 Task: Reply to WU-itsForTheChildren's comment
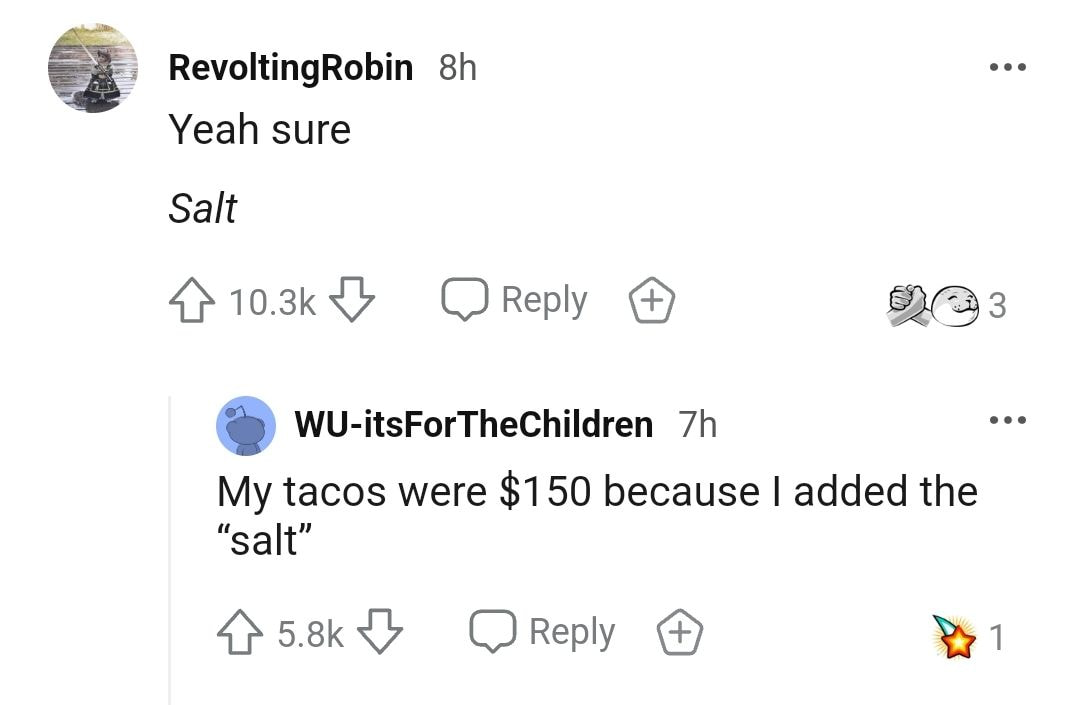[x=543, y=632]
